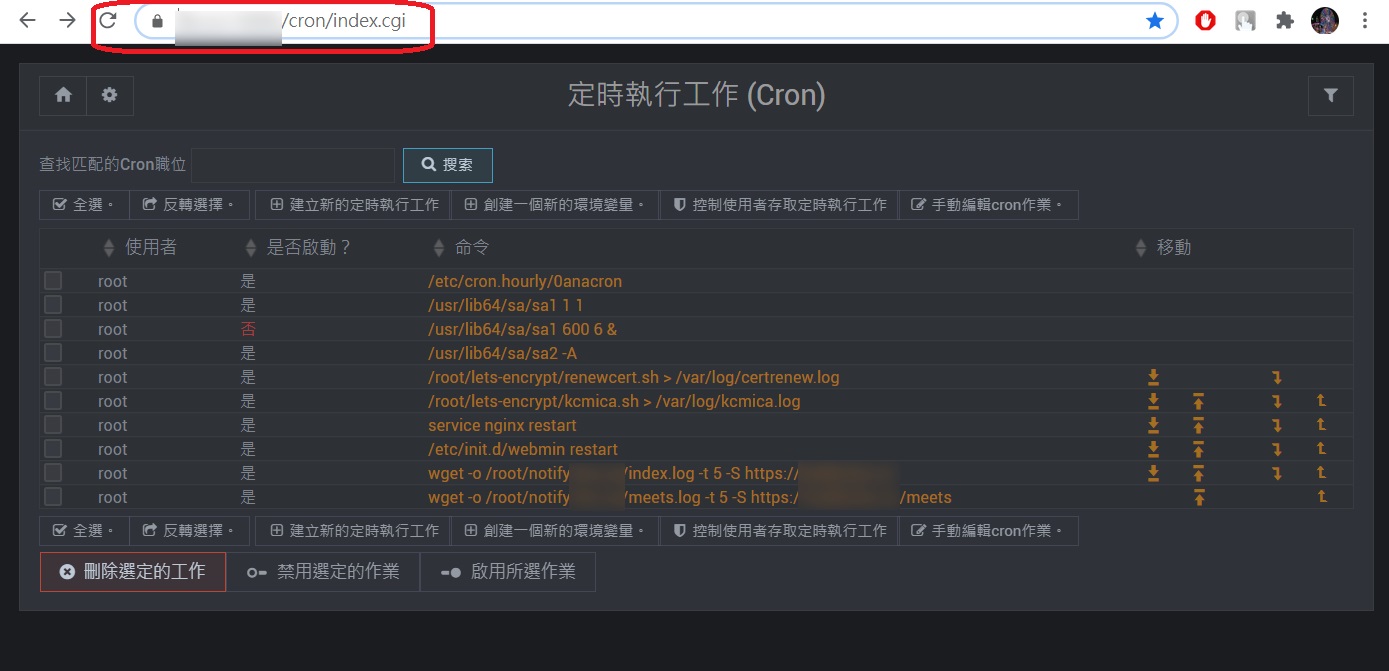
Task: Open the module configuration gear icon
Action: (x=110, y=95)
